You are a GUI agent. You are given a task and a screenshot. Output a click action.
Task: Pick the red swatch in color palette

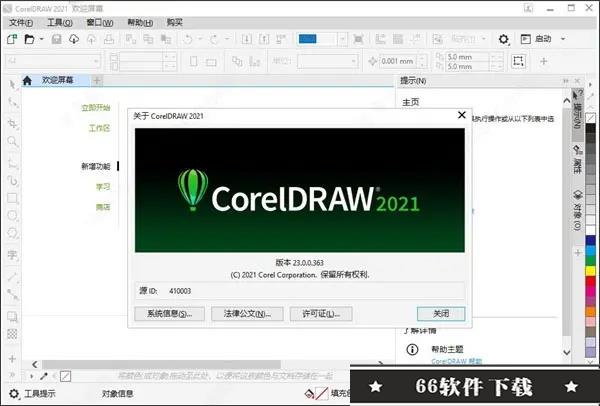tap(591, 281)
